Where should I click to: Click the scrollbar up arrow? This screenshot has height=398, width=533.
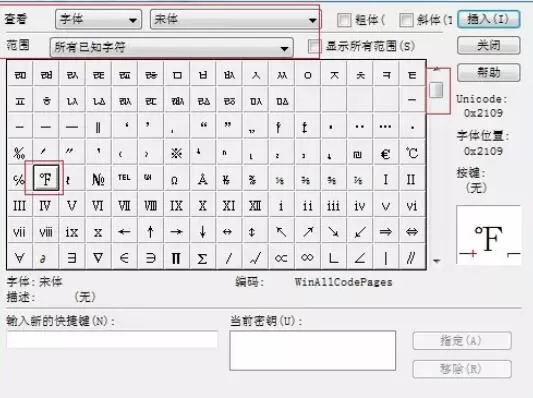click(x=436, y=69)
